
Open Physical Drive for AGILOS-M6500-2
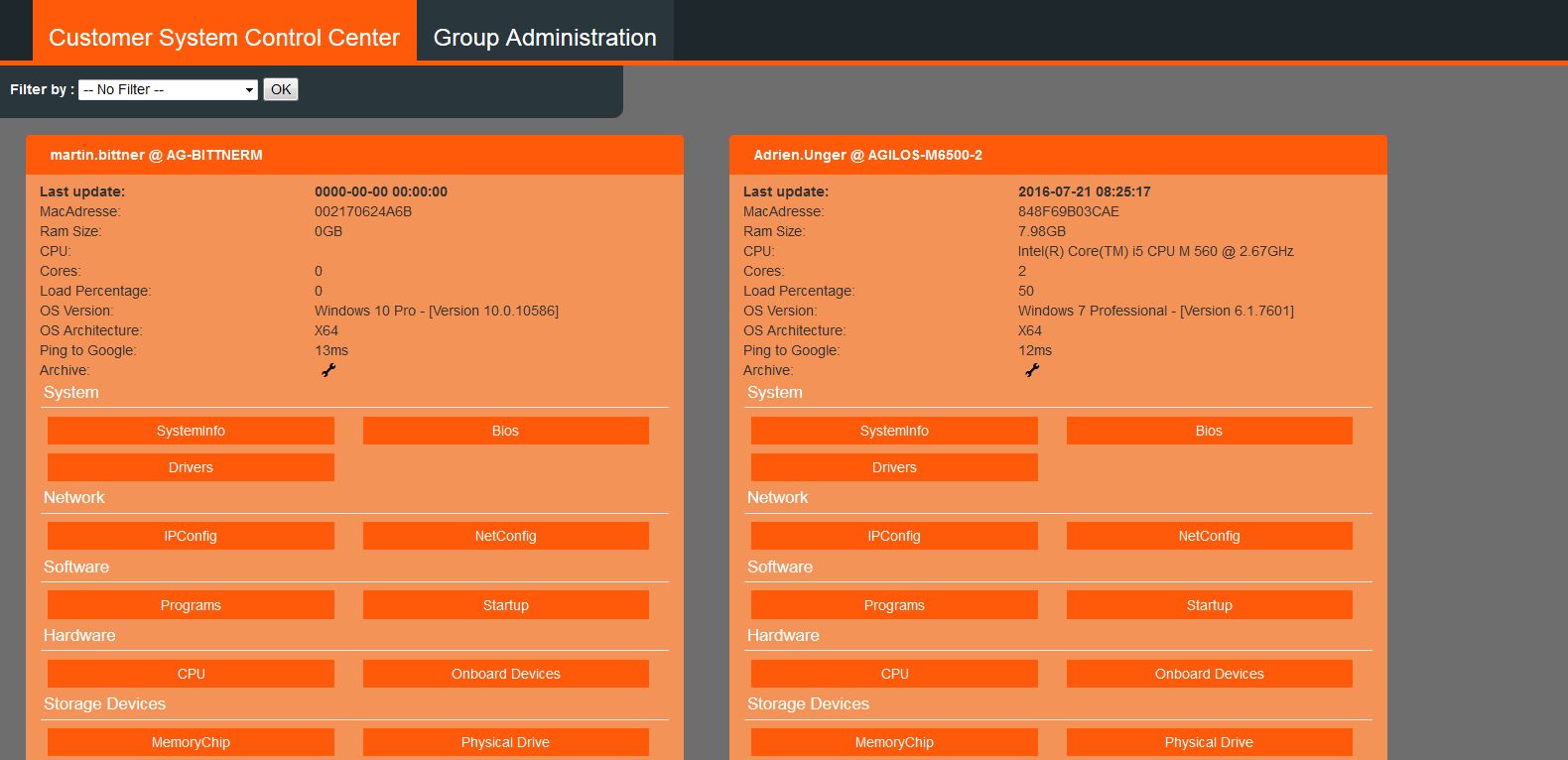coord(1210,742)
